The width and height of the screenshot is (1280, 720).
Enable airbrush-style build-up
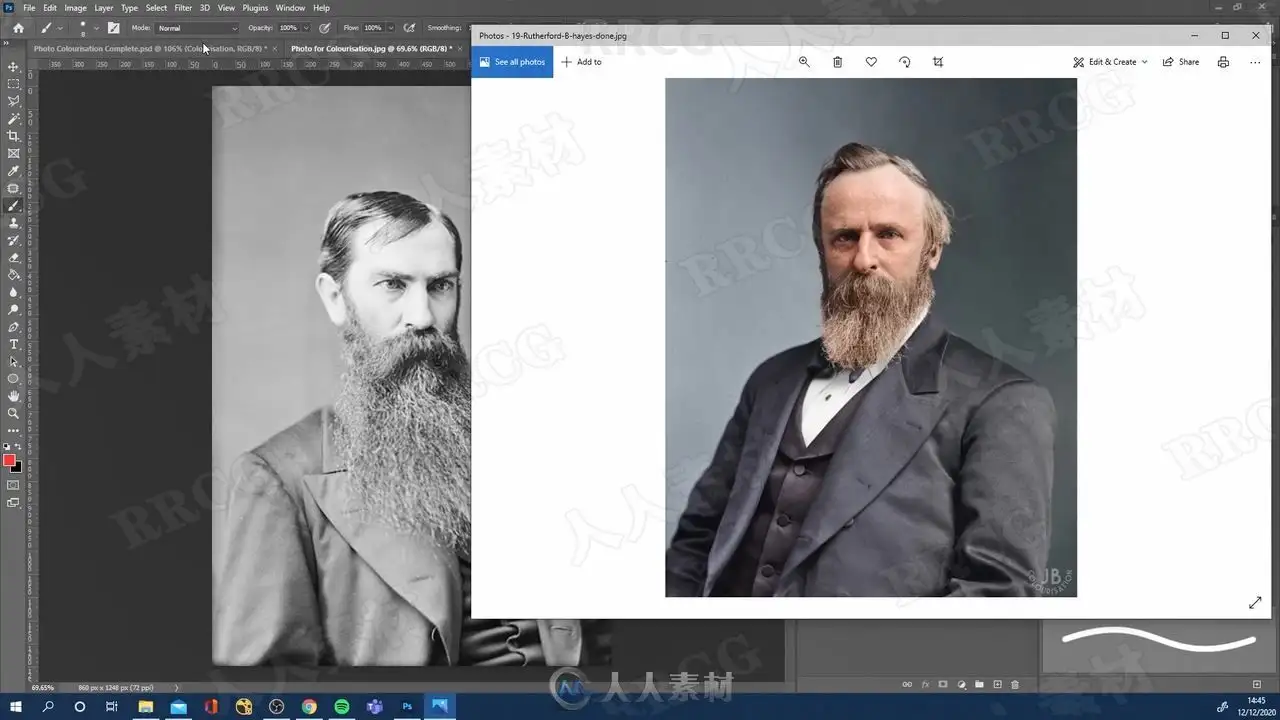click(x=409, y=28)
